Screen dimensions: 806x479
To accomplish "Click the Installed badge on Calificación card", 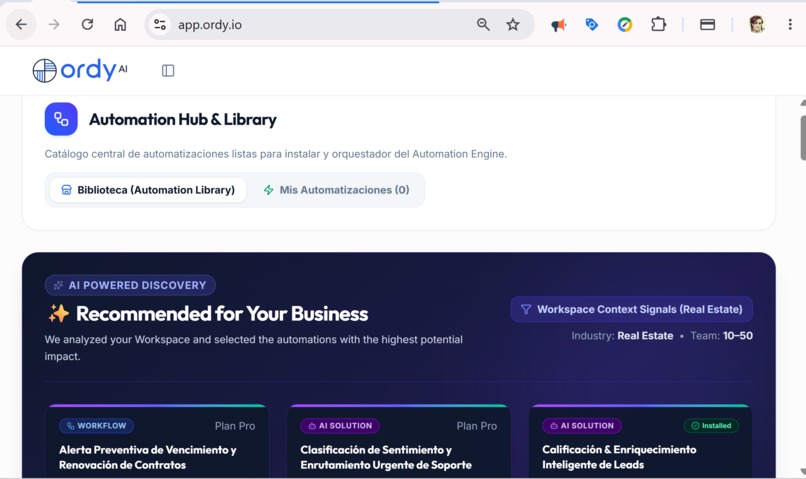I will click(711, 426).
